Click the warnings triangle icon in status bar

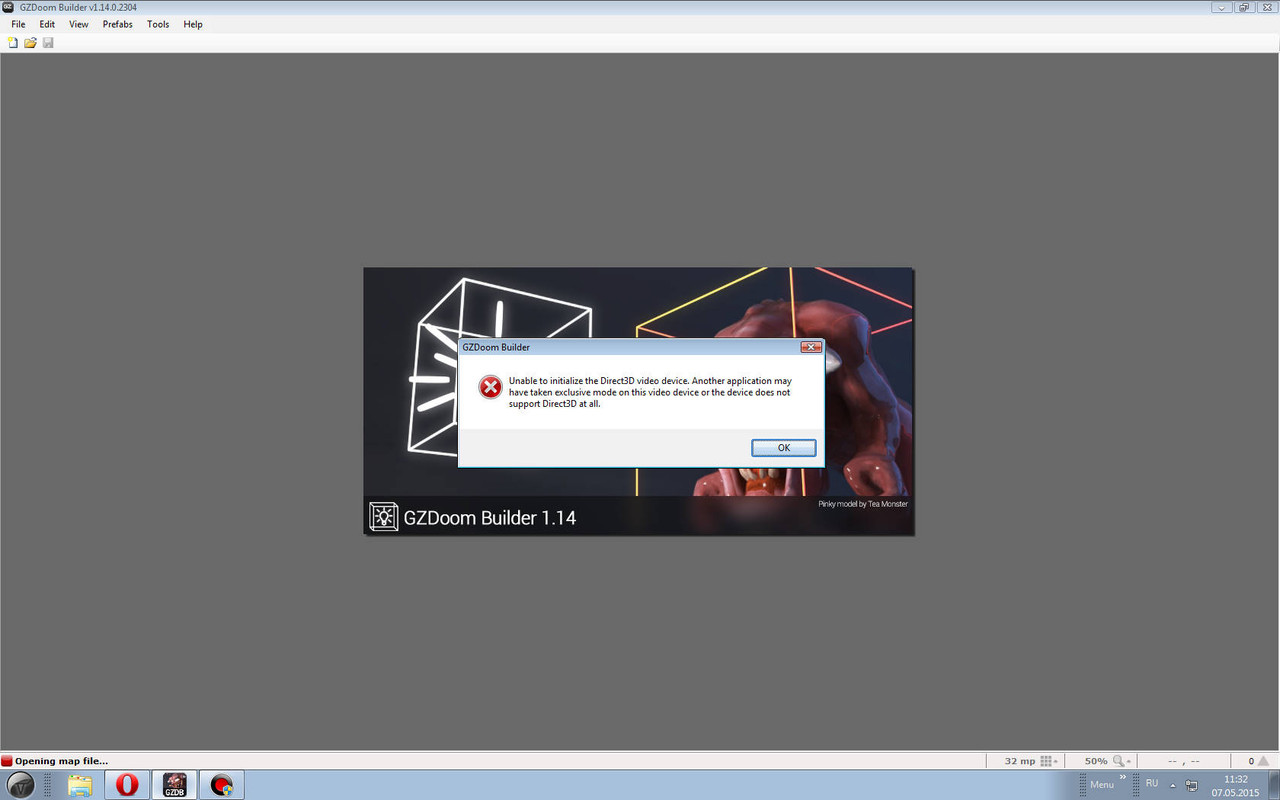1265,761
